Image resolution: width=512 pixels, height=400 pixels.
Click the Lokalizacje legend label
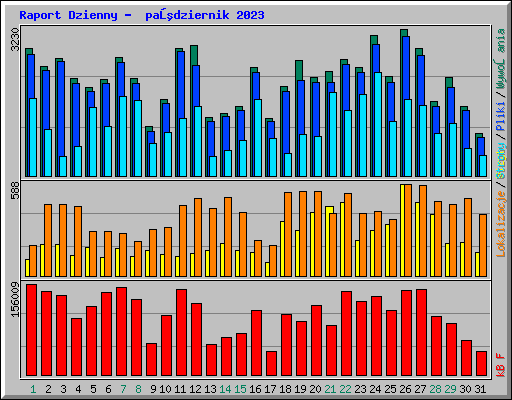500,223
